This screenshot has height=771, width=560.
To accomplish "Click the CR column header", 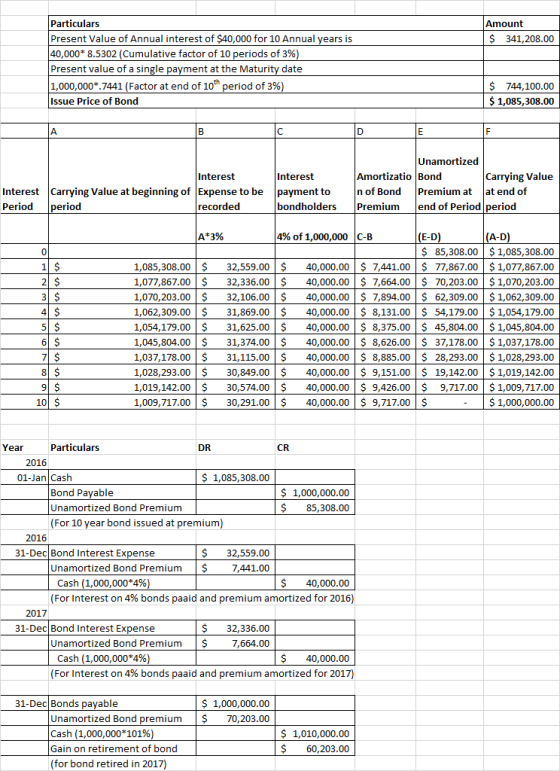I will [315, 447].
